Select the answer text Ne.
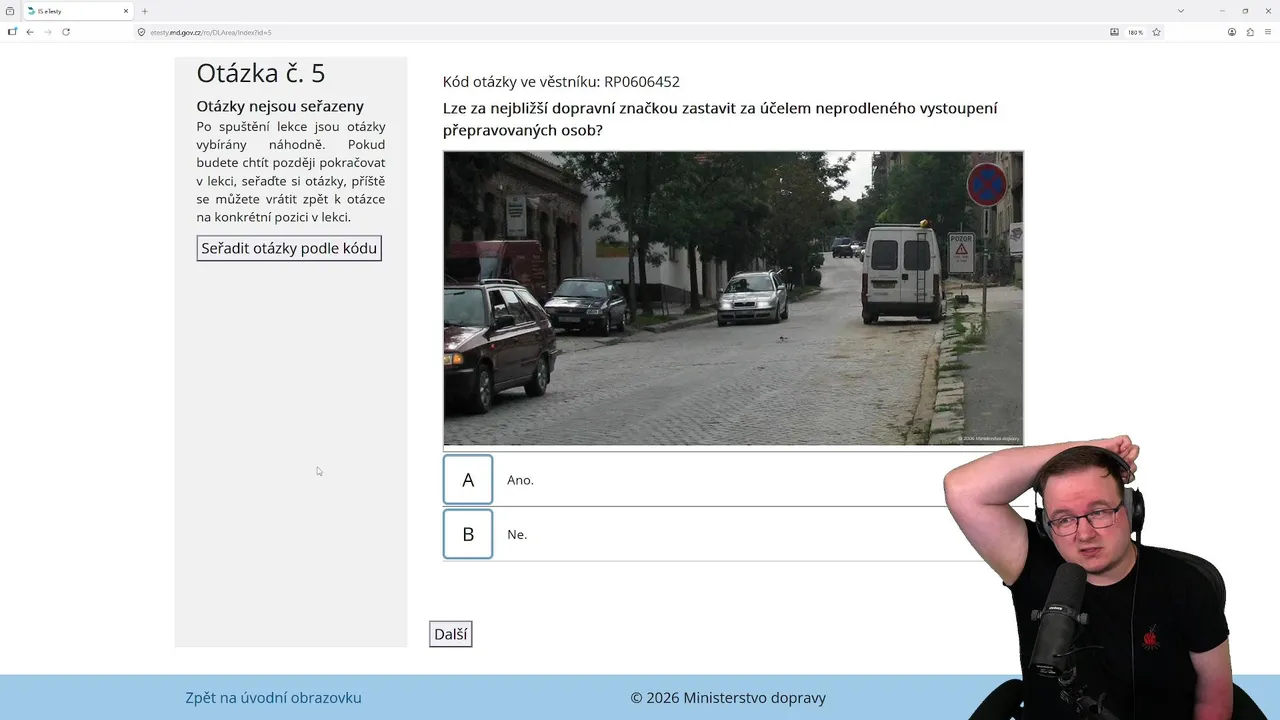 (x=517, y=534)
